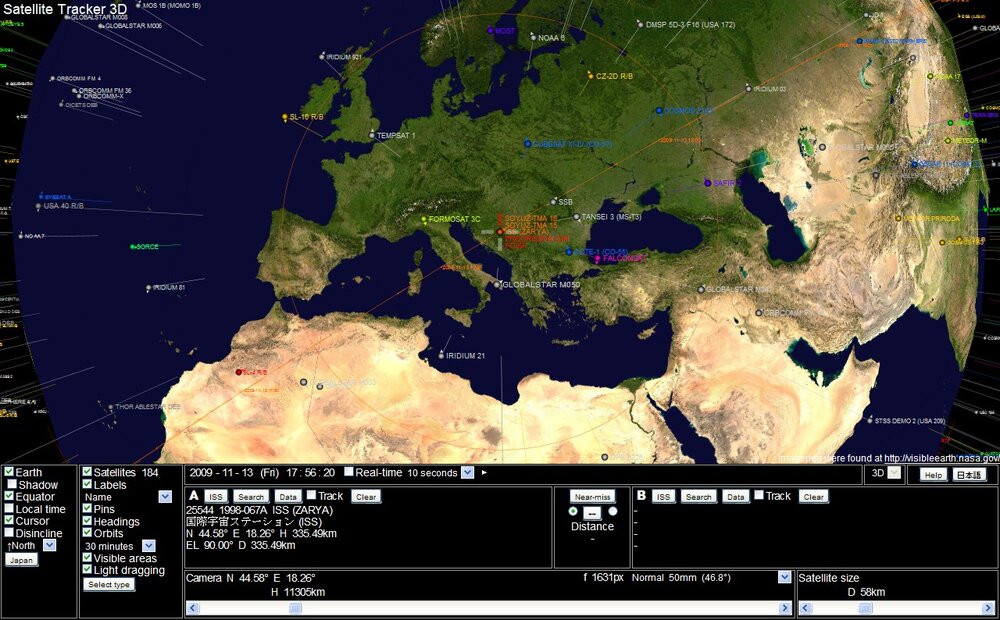The height and width of the screenshot is (620, 1000).
Task: Toggle the Real-time checkbox
Action: coord(348,472)
